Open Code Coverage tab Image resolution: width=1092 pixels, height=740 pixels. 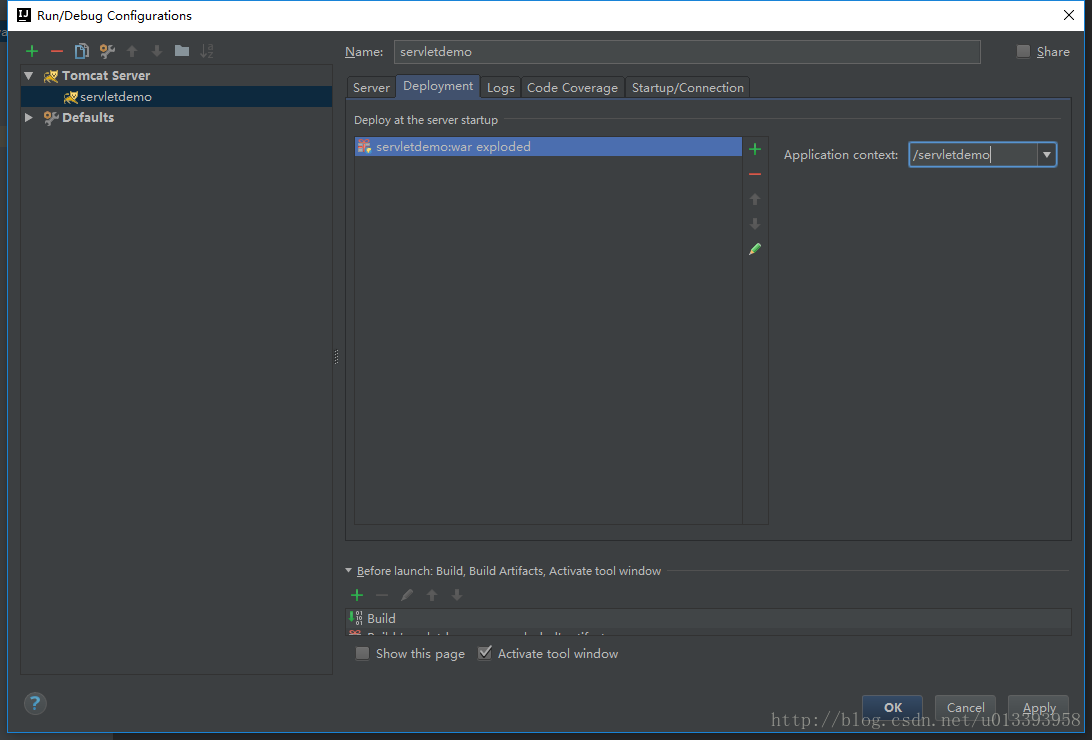[572, 88]
